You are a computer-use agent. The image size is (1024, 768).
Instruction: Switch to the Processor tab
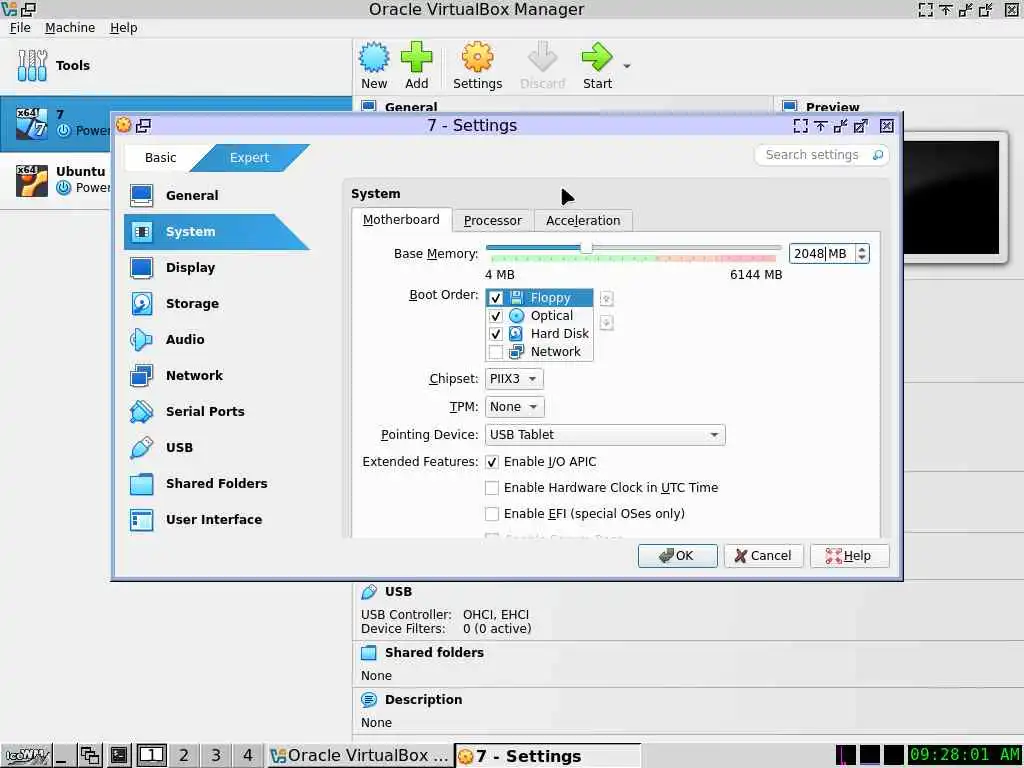tap(492, 221)
